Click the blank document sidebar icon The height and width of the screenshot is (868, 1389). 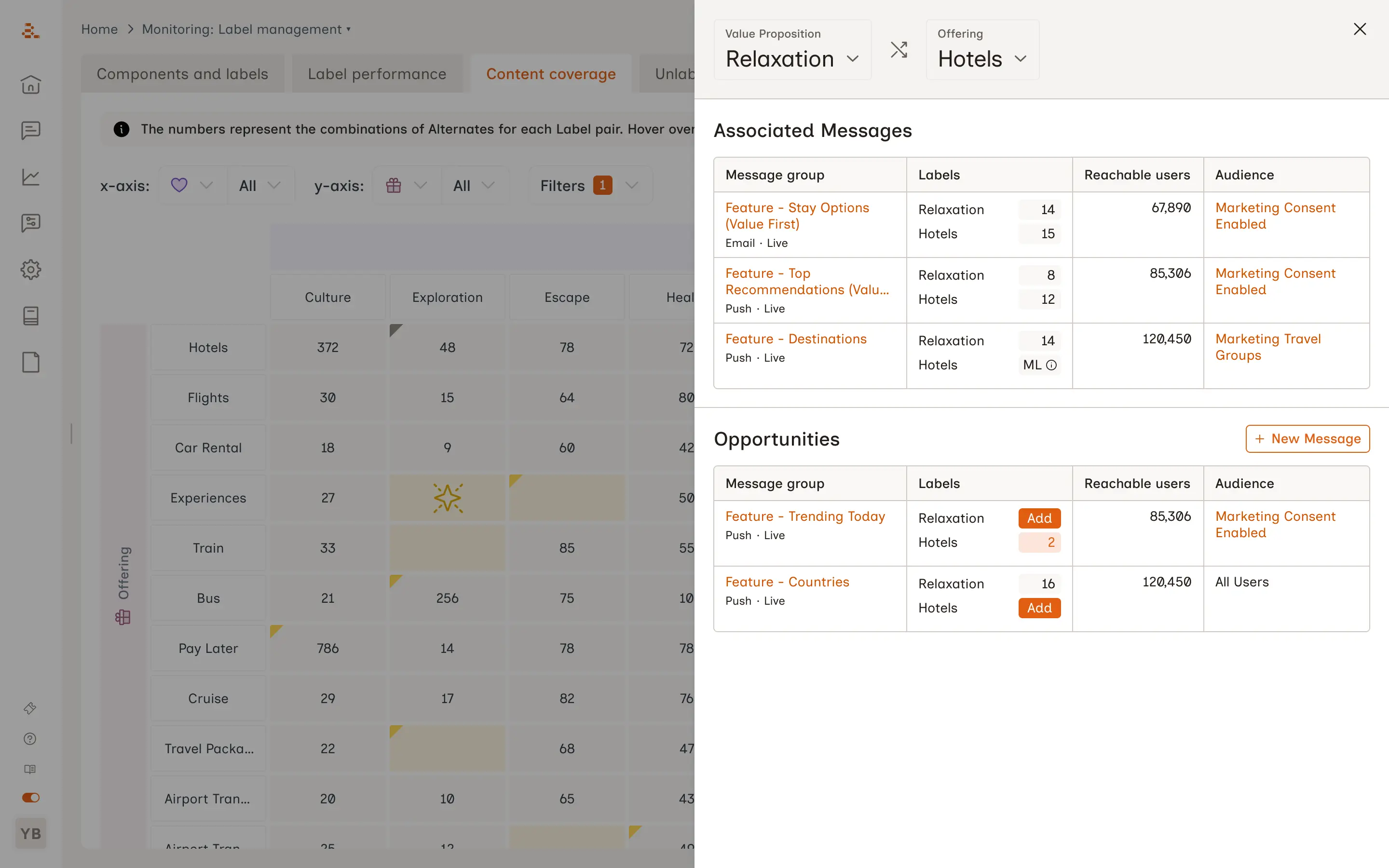click(x=30, y=362)
